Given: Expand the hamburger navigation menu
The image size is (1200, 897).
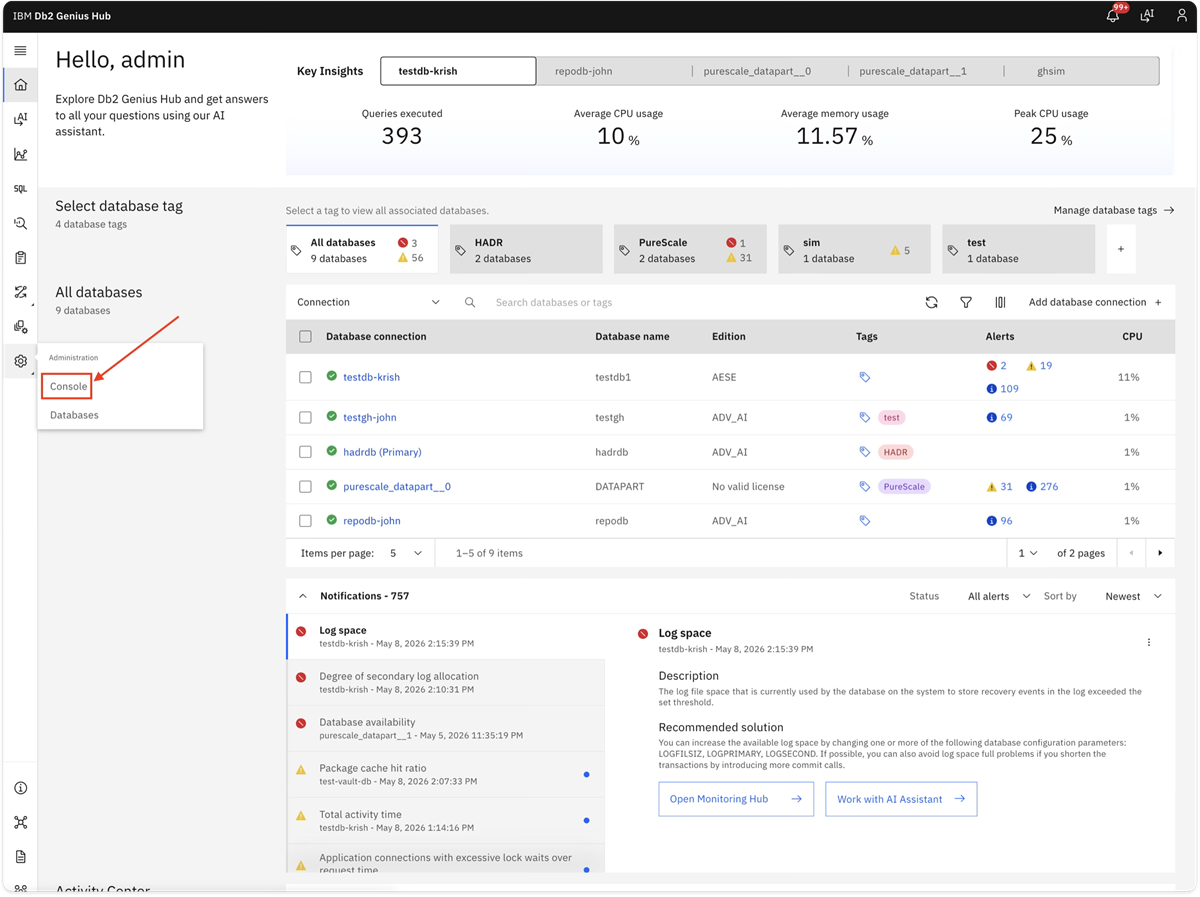Looking at the screenshot, I should 20,50.
